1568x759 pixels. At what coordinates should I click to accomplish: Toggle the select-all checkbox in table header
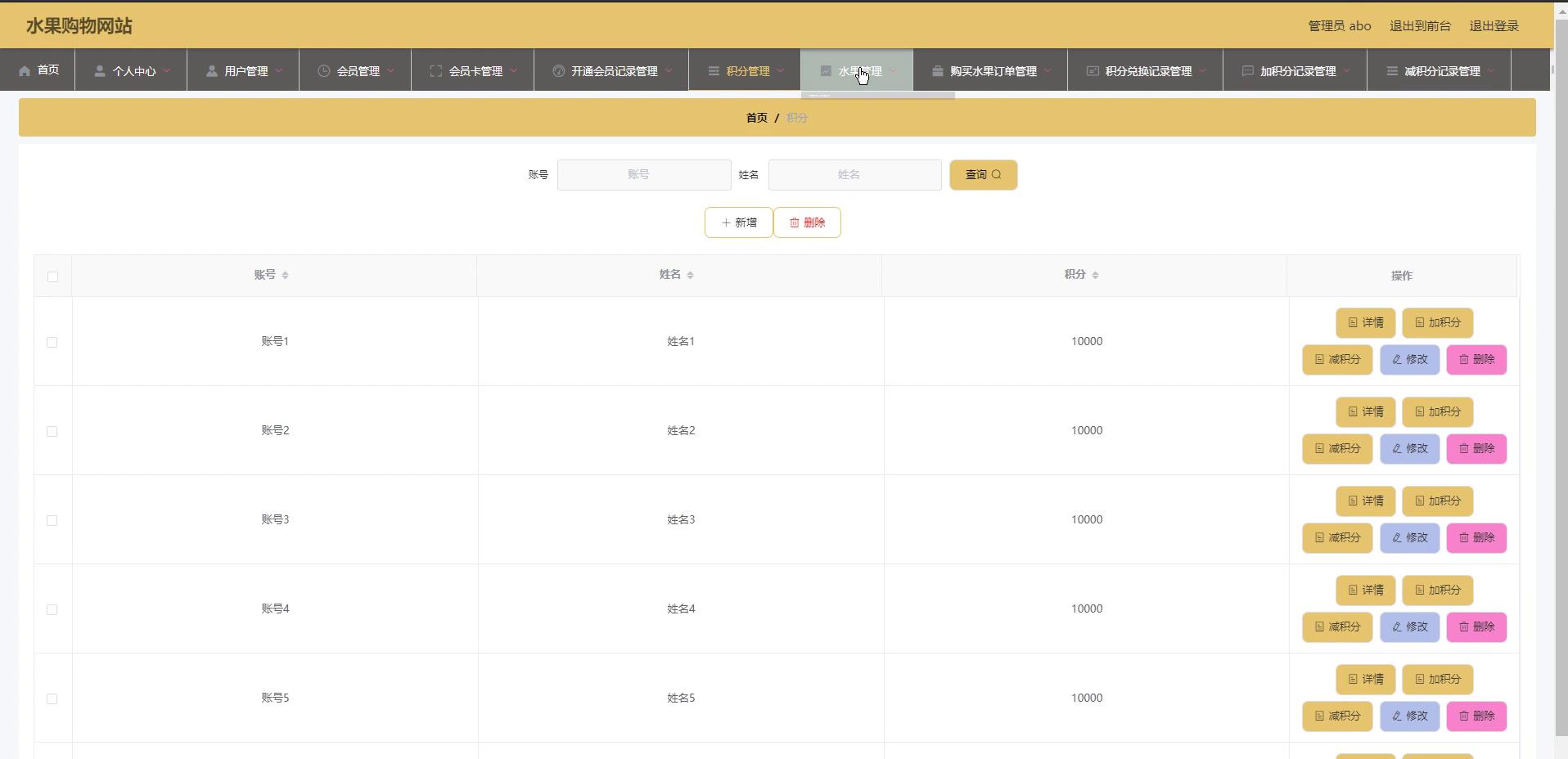pyautogui.click(x=52, y=276)
